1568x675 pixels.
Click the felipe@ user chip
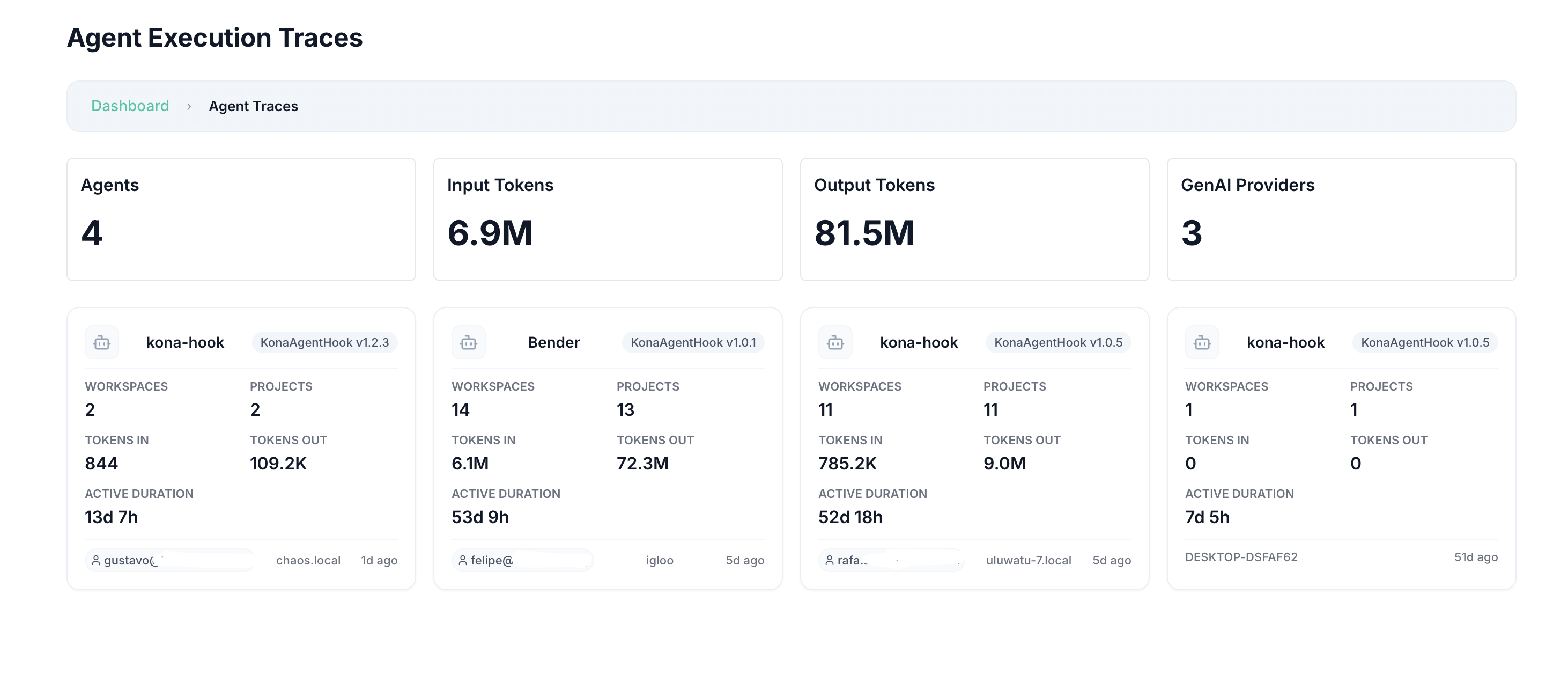point(522,561)
